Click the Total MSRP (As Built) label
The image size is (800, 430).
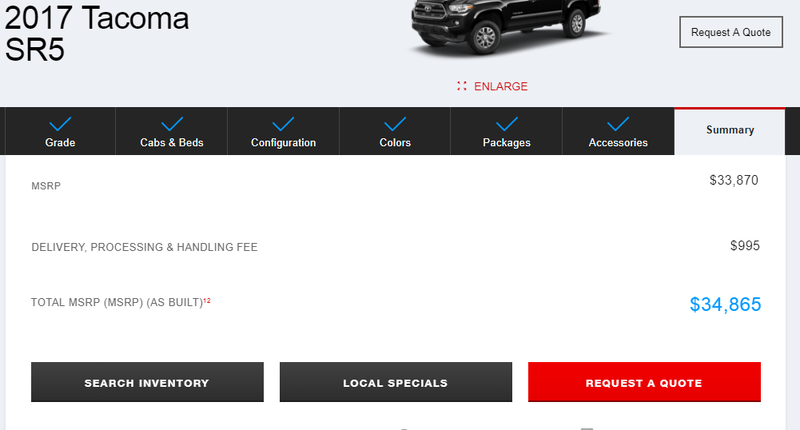[x=117, y=302]
